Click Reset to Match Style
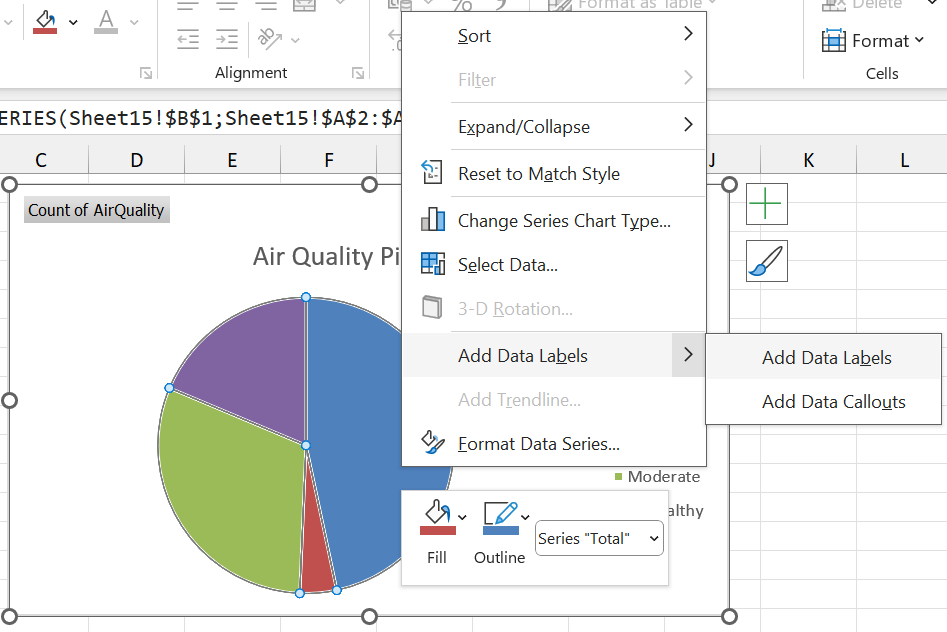Viewport: 947px width, 632px height. coord(538,174)
